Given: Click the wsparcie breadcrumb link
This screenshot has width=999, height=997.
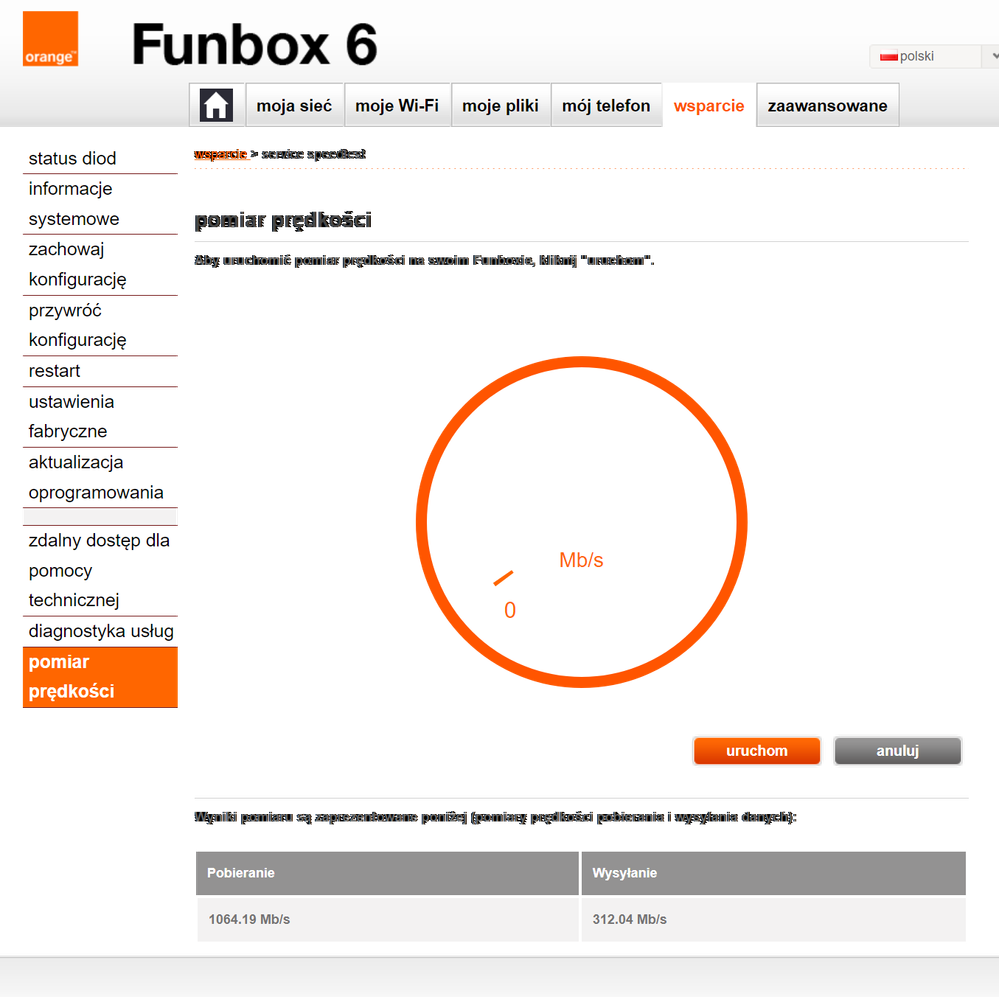Looking at the screenshot, I should coord(220,154).
